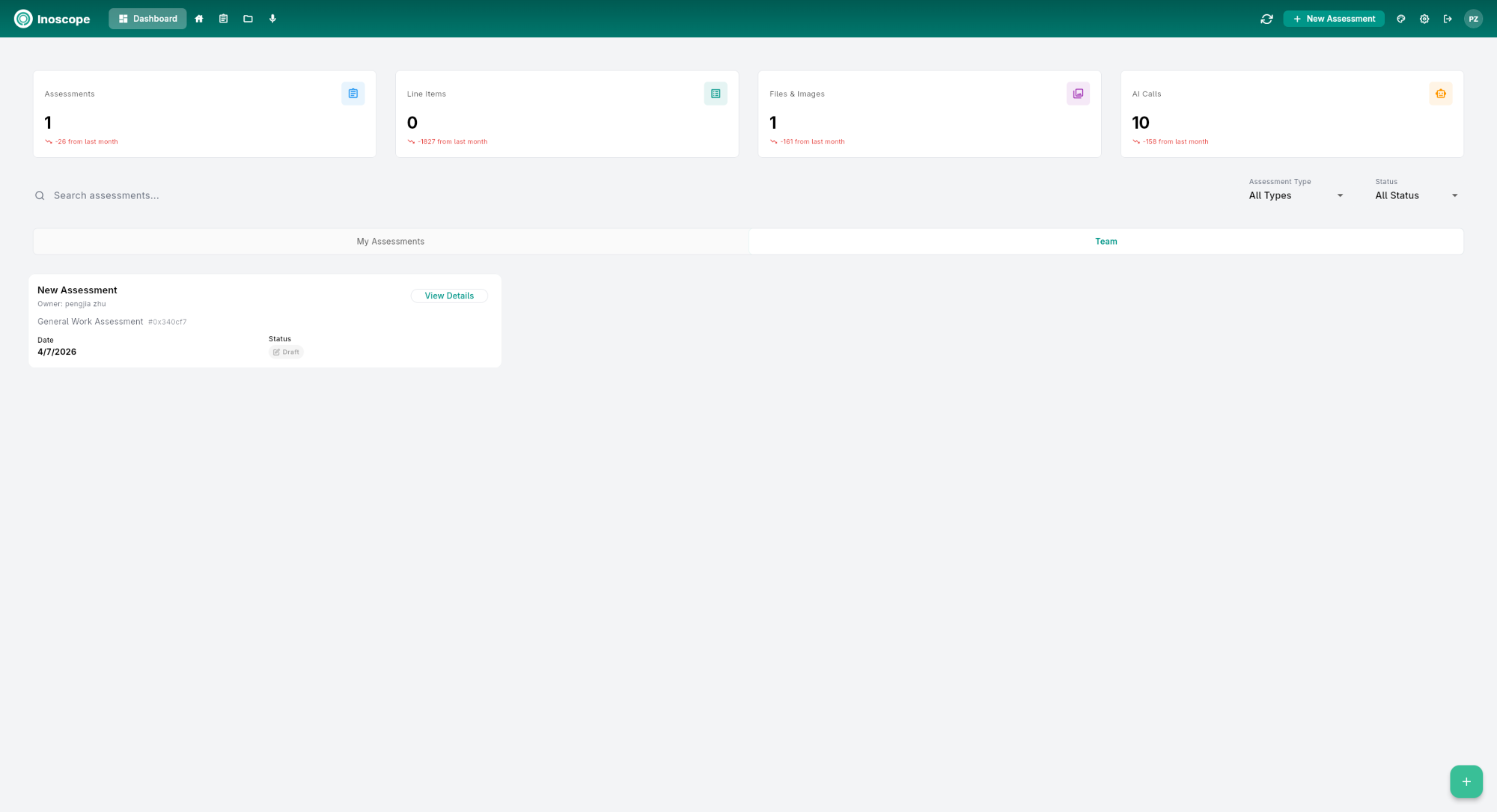The height and width of the screenshot is (812, 1497).
Task: Open the settings gear icon
Action: tap(1424, 18)
